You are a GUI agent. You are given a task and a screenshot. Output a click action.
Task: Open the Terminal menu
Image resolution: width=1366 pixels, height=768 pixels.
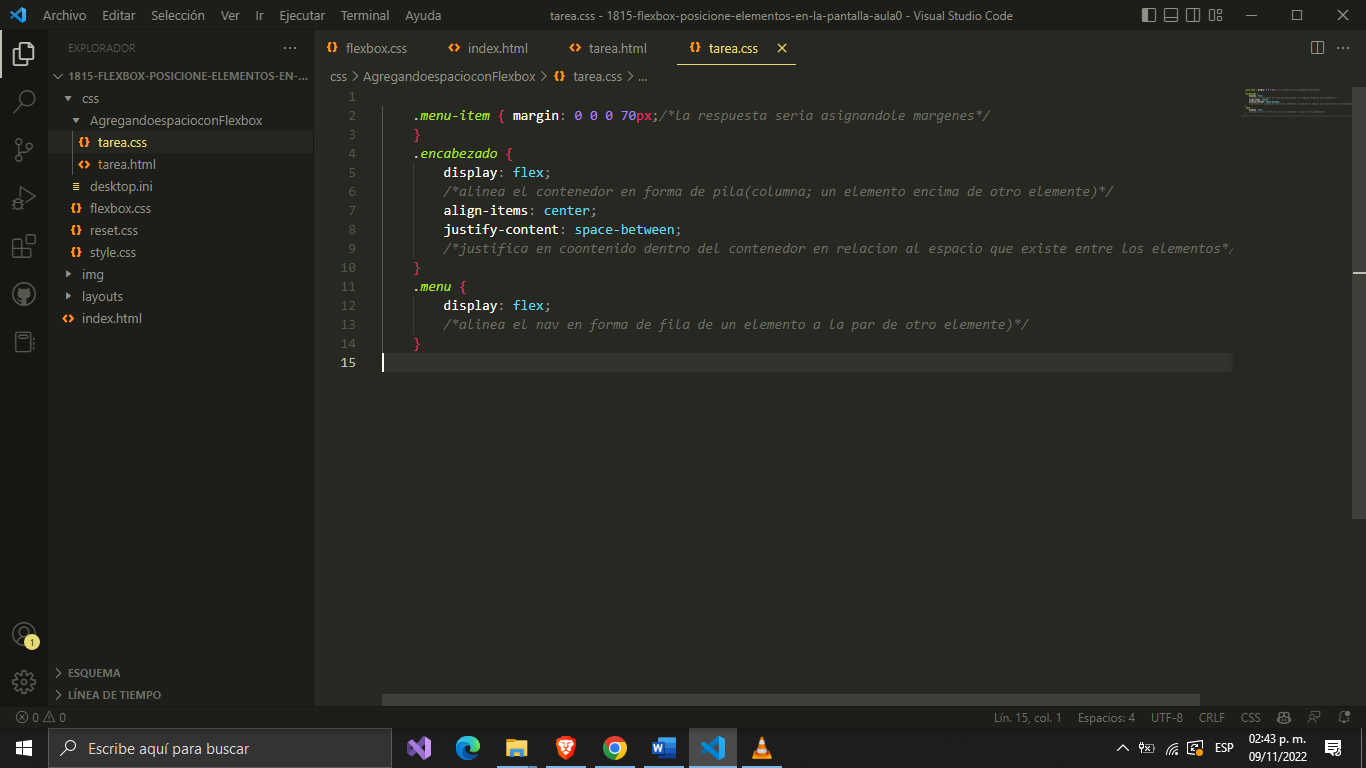click(x=364, y=15)
